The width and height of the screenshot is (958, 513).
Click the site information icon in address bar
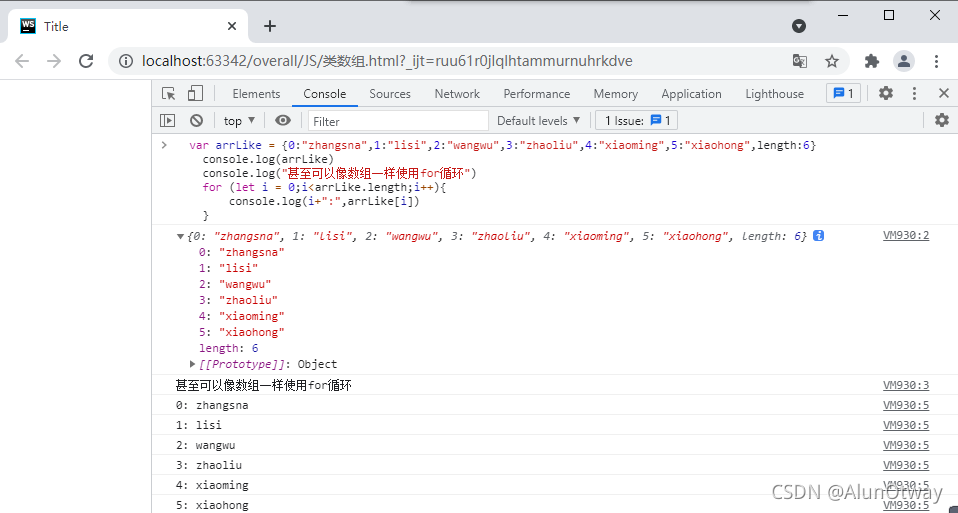tap(125, 61)
